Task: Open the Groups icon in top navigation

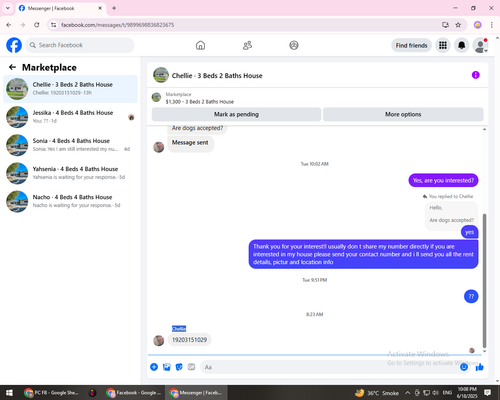Action: pyautogui.click(x=294, y=45)
